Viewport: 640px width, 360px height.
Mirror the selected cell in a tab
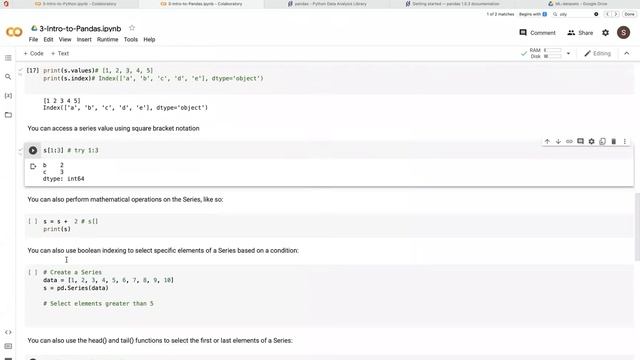click(602, 141)
